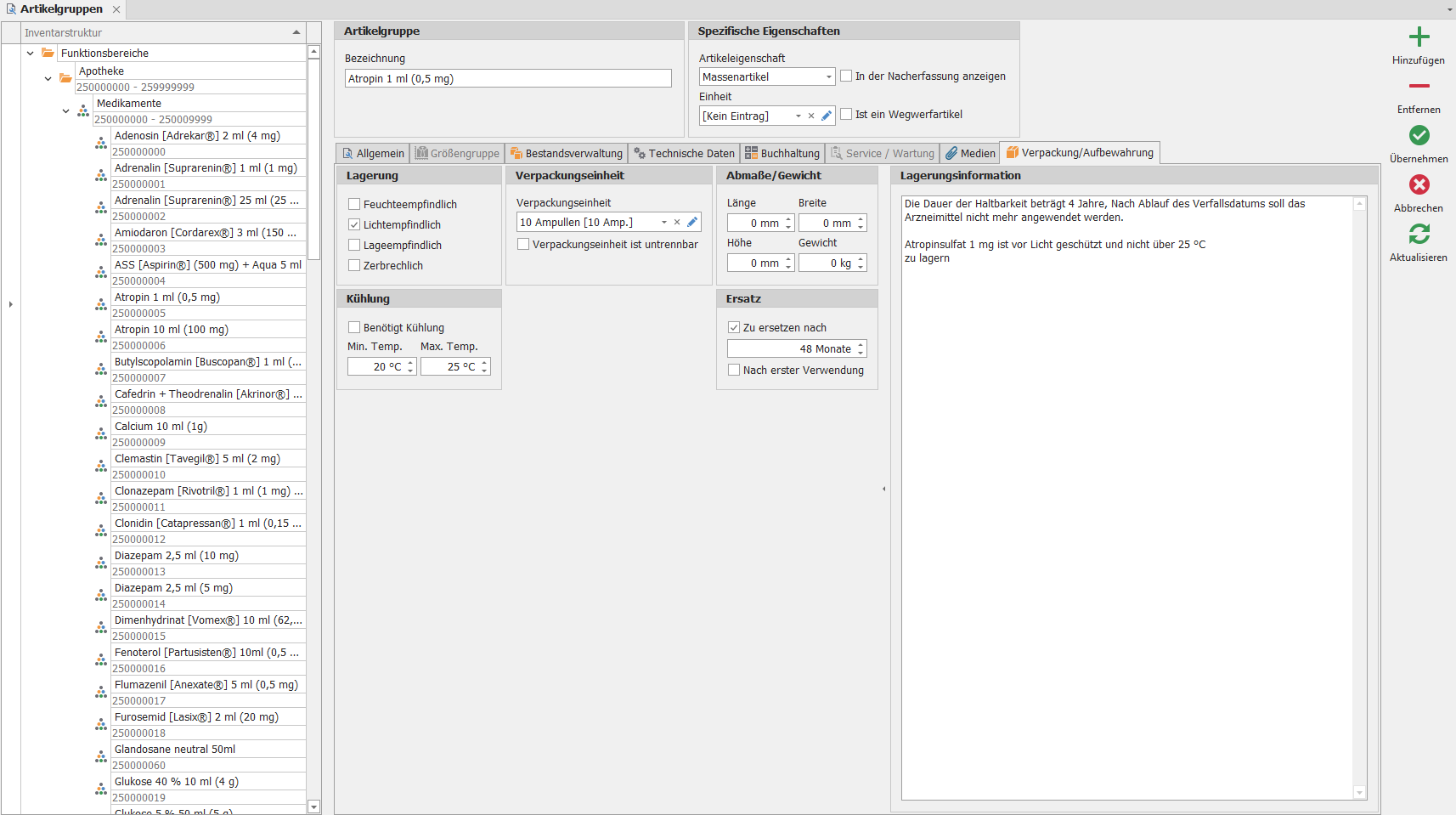Click the Aktualisieren refresh icon
The width and height of the screenshot is (1456, 815).
point(1419,234)
